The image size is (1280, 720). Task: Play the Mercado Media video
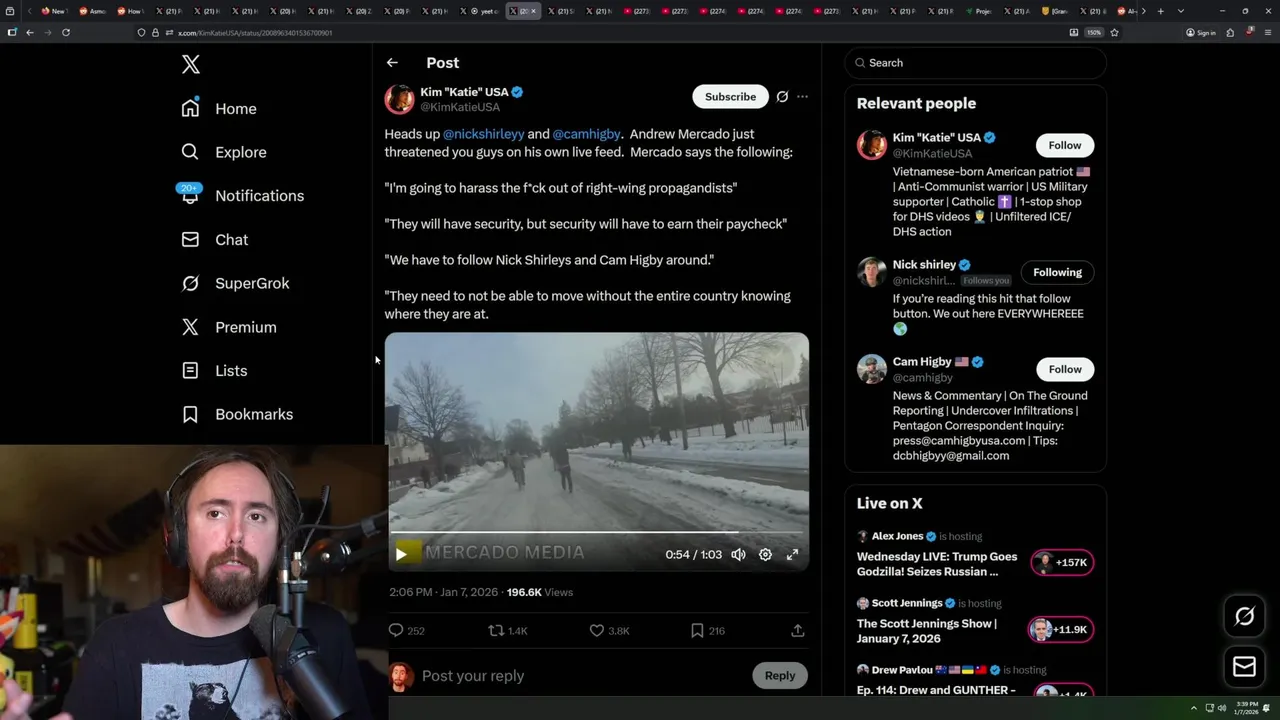click(x=401, y=554)
